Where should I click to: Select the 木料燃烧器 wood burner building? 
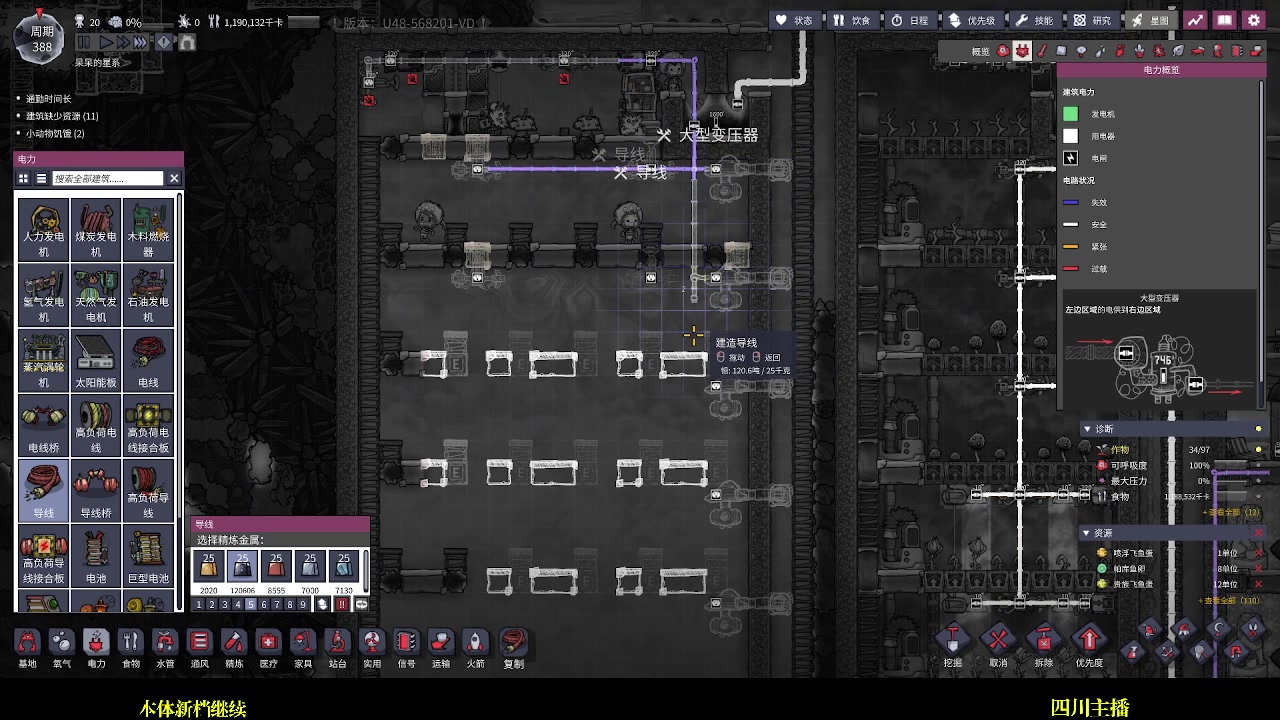[148, 229]
